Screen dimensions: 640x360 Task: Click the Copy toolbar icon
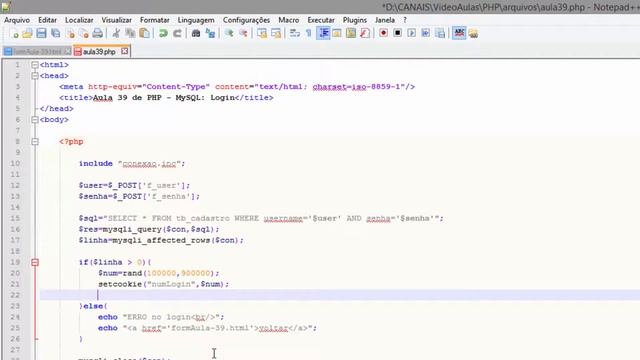[130, 33]
